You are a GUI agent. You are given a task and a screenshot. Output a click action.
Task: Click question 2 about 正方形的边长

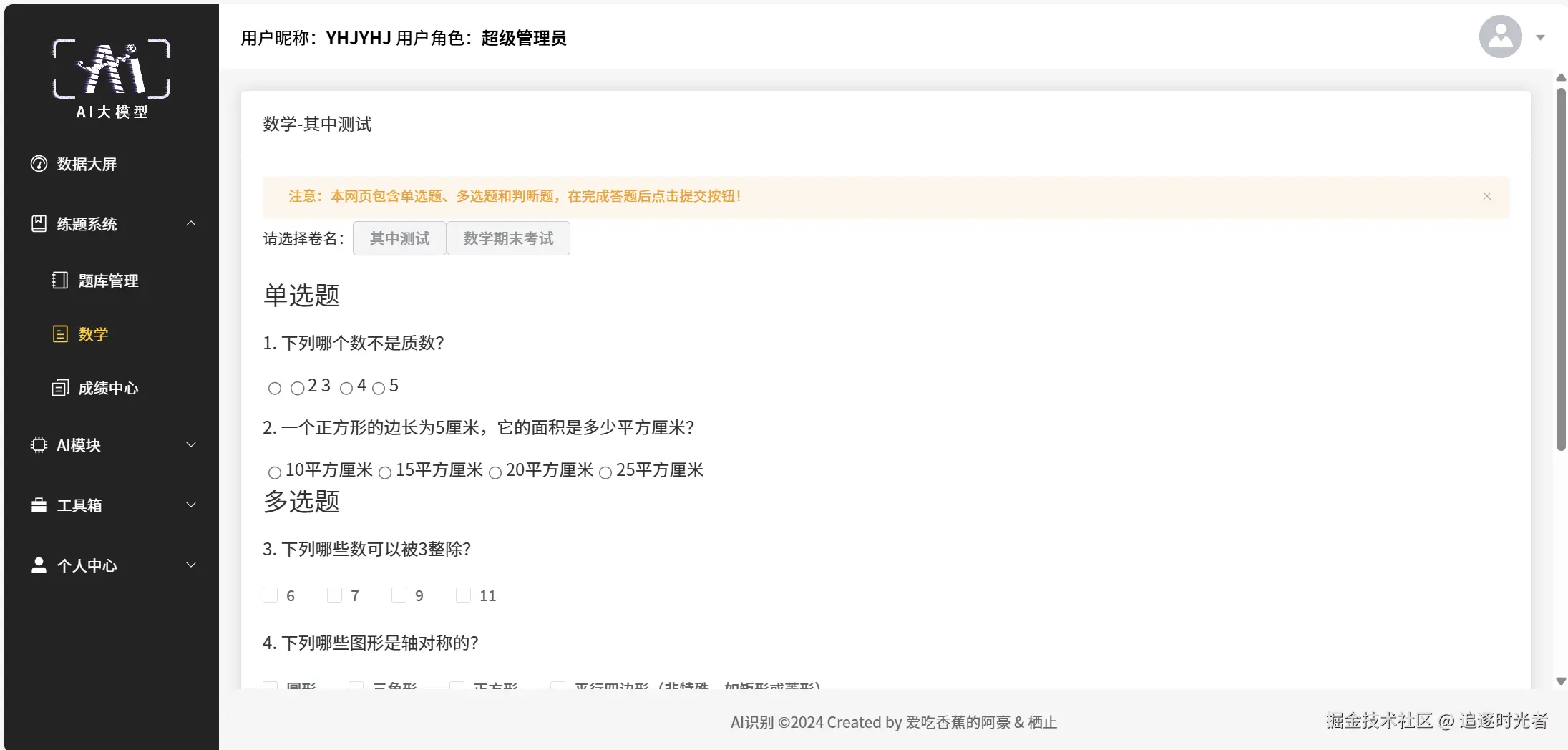point(478,427)
